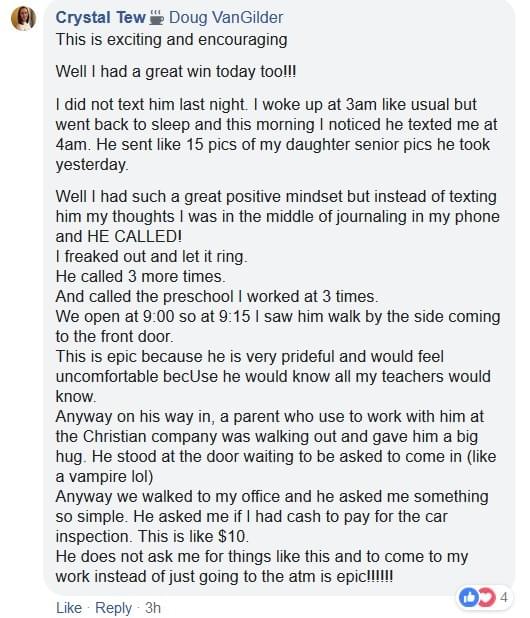530x618 pixels.
Task: Click the line 'He called 3 more times'
Action: [x=140, y=277]
